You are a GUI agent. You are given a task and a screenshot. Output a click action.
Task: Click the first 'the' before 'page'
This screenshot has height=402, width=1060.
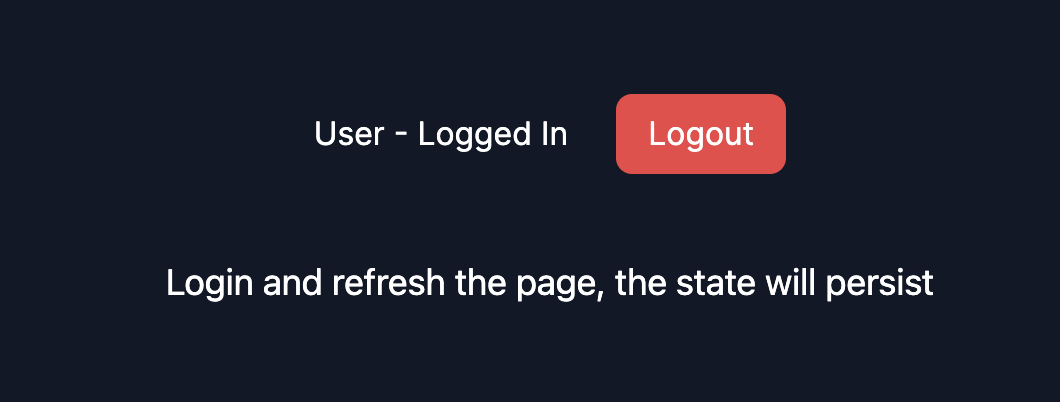click(x=481, y=282)
